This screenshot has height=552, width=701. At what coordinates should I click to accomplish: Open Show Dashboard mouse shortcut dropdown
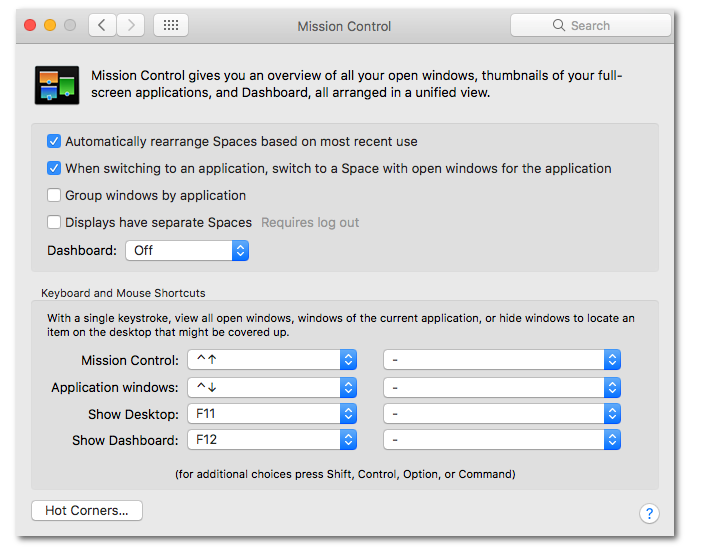pos(502,440)
